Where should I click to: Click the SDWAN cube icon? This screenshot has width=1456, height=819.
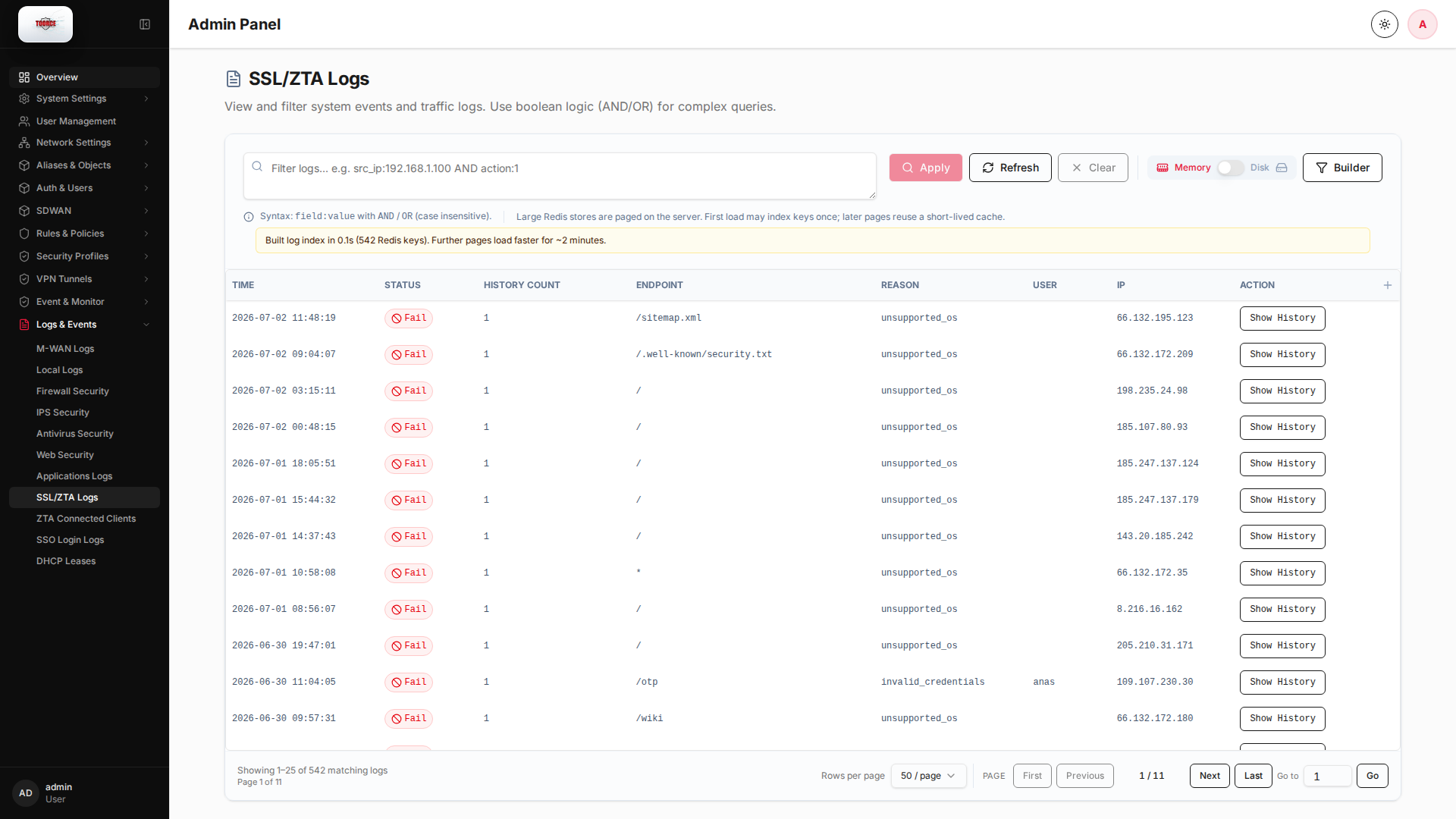[24, 211]
